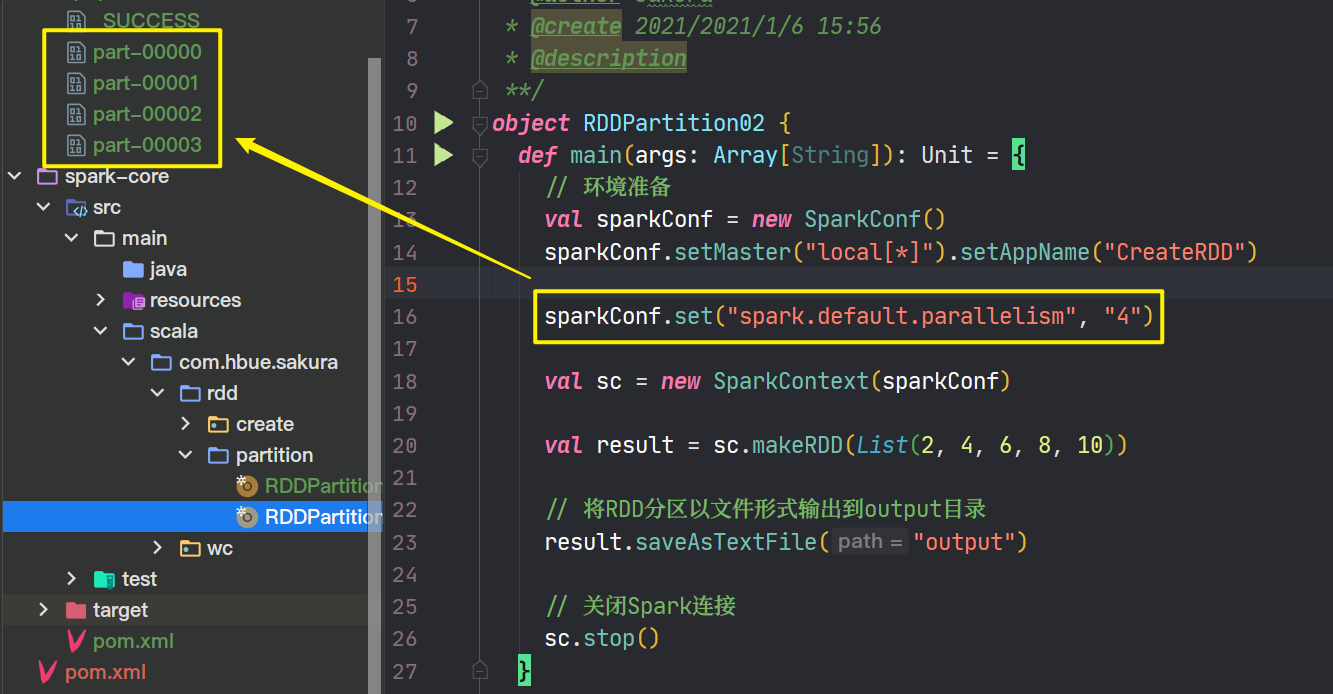The width and height of the screenshot is (1333, 694).
Task: Click the 环境准备 comment
Action: tap(609, 188)
